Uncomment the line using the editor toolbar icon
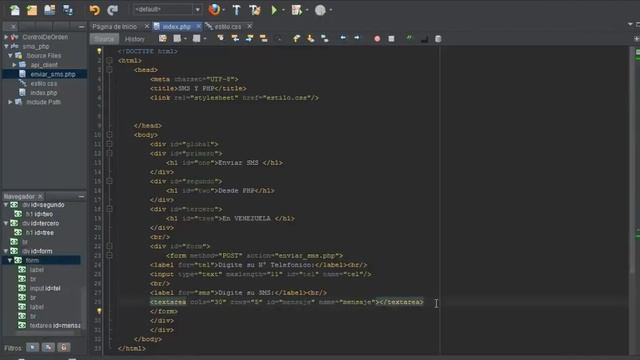Screen dimensions: 640x360 (424, 39)
